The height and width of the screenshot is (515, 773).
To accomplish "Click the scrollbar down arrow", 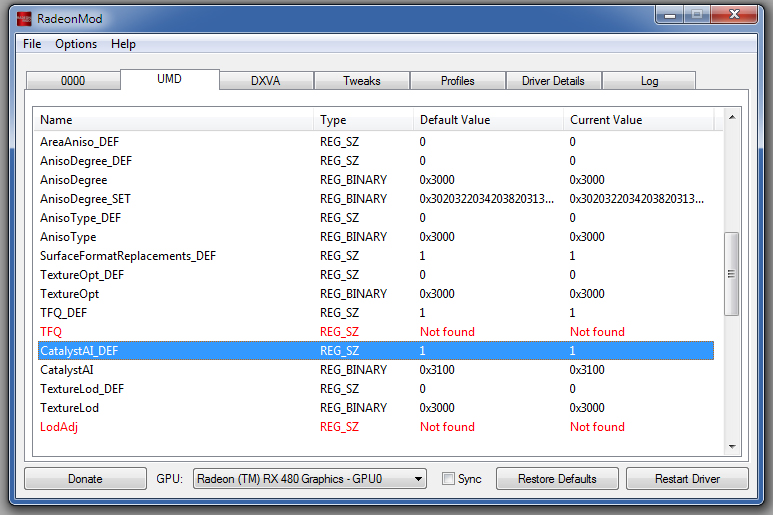I will [732, 446].
